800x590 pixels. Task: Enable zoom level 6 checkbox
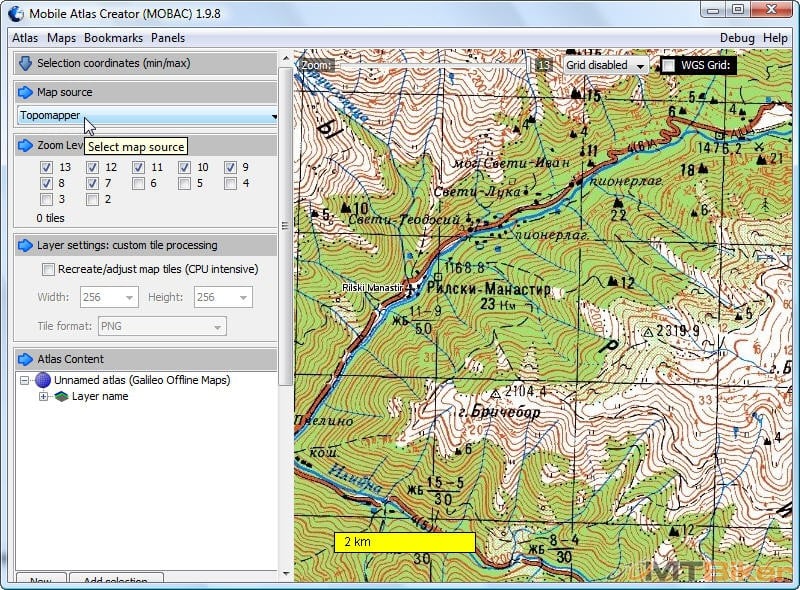(138, 184)
